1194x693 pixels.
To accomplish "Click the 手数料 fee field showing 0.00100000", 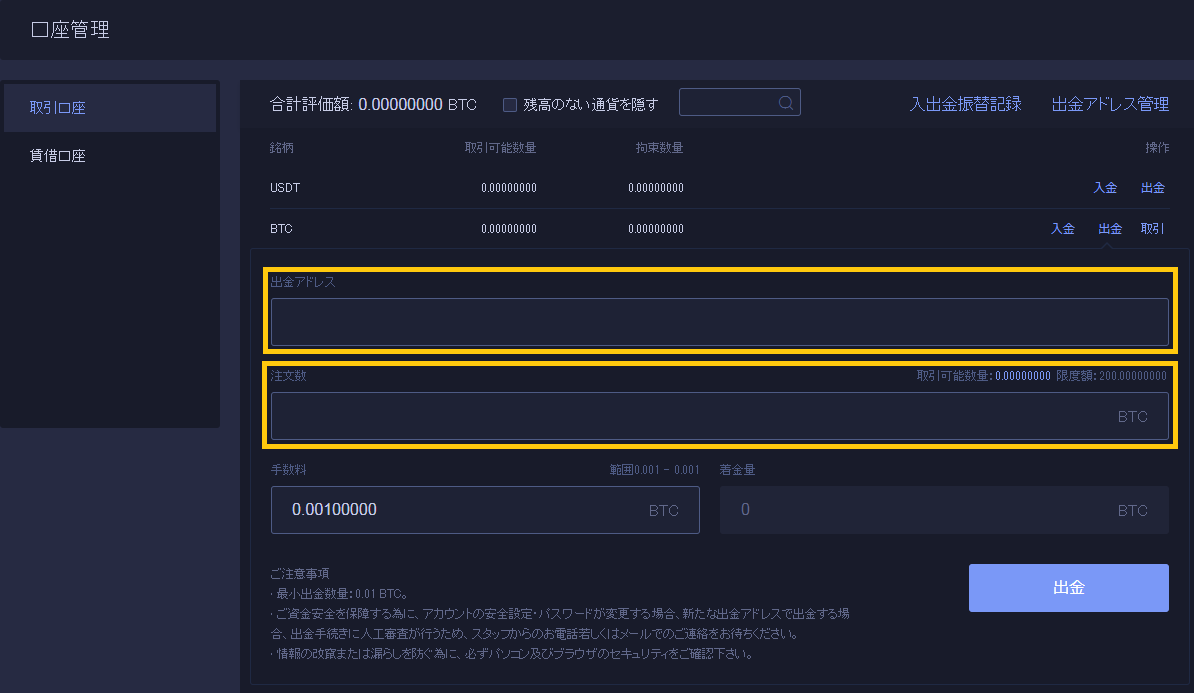I will tap(460, 510).
